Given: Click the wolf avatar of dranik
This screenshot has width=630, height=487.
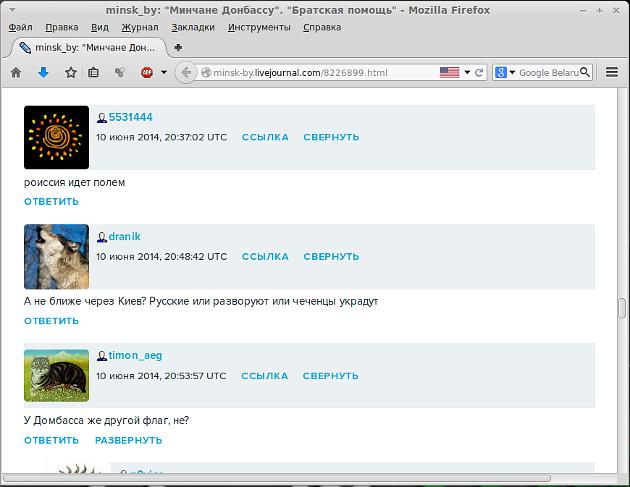Looking at the screenshot, I should coord(56,256).
